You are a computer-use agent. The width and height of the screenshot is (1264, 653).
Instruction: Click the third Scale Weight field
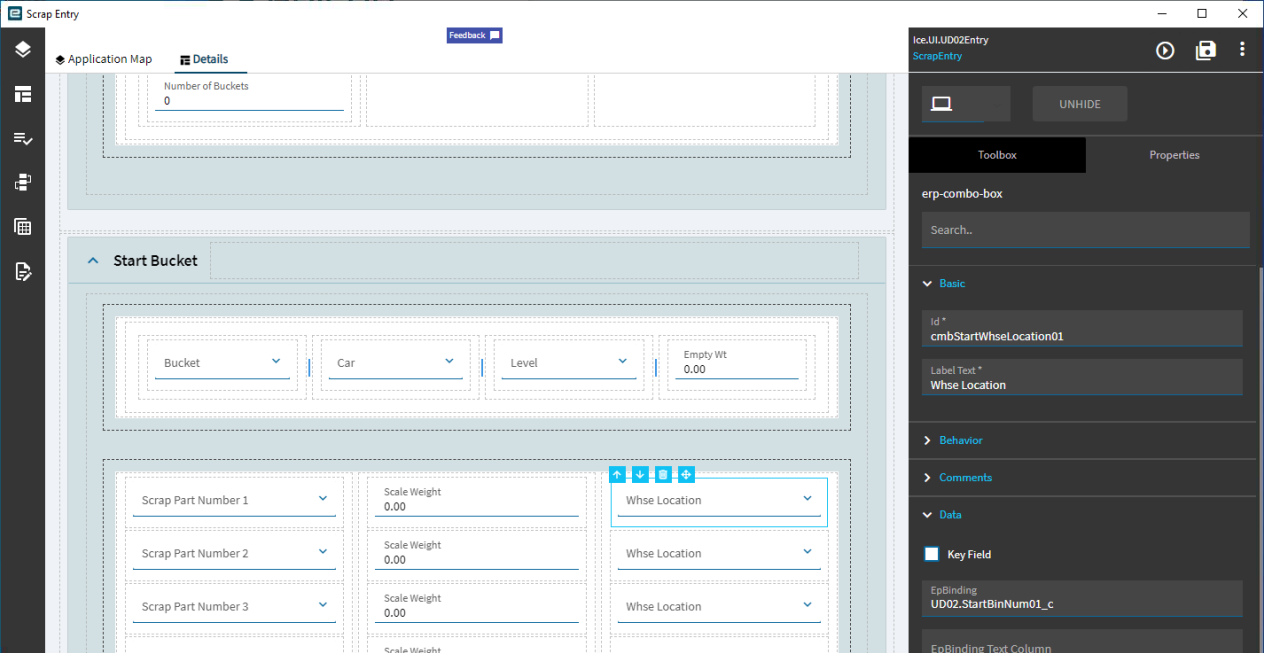[477, 606]
